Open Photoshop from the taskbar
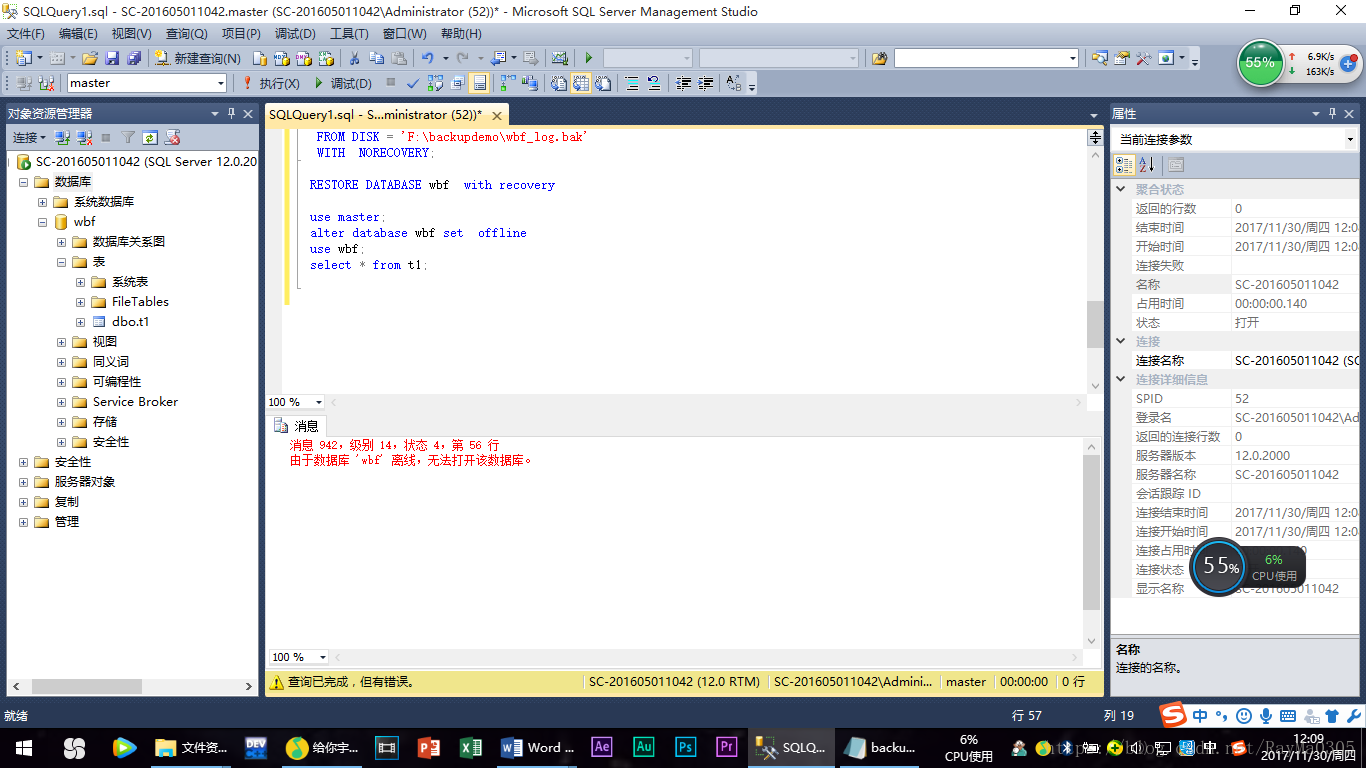The height and width of the screenshot is (768, 1366). [685, 747]
